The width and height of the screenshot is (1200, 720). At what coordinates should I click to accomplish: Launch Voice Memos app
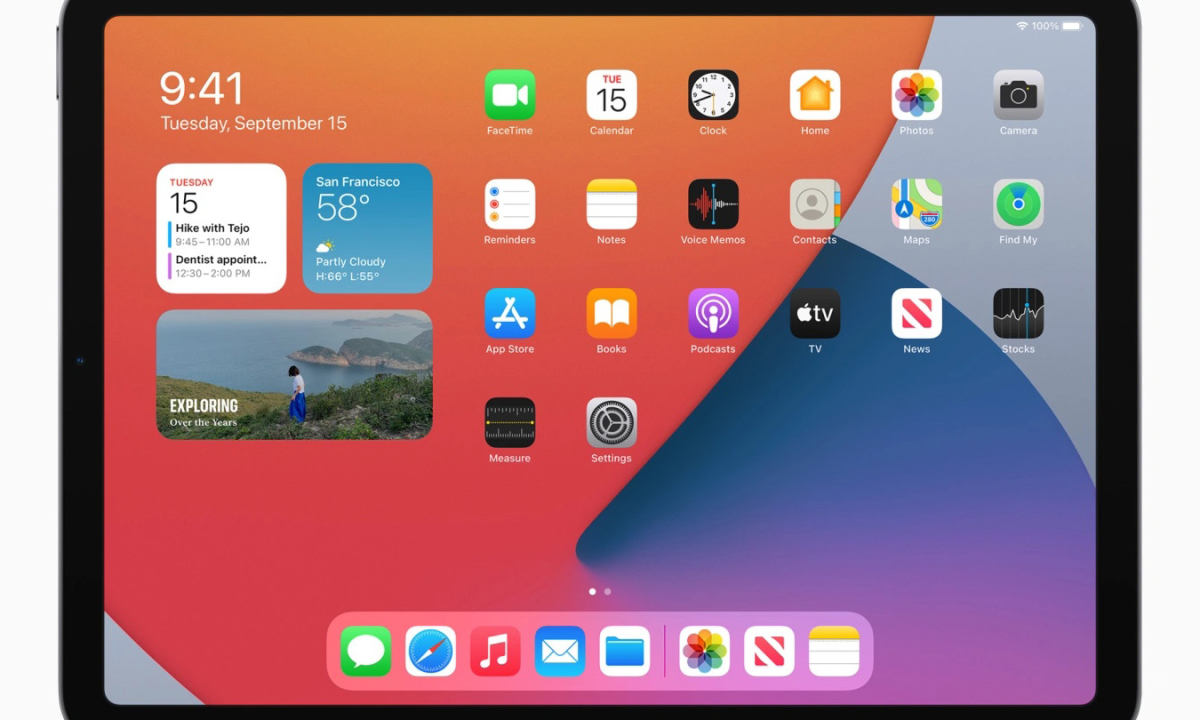[713, 204]
